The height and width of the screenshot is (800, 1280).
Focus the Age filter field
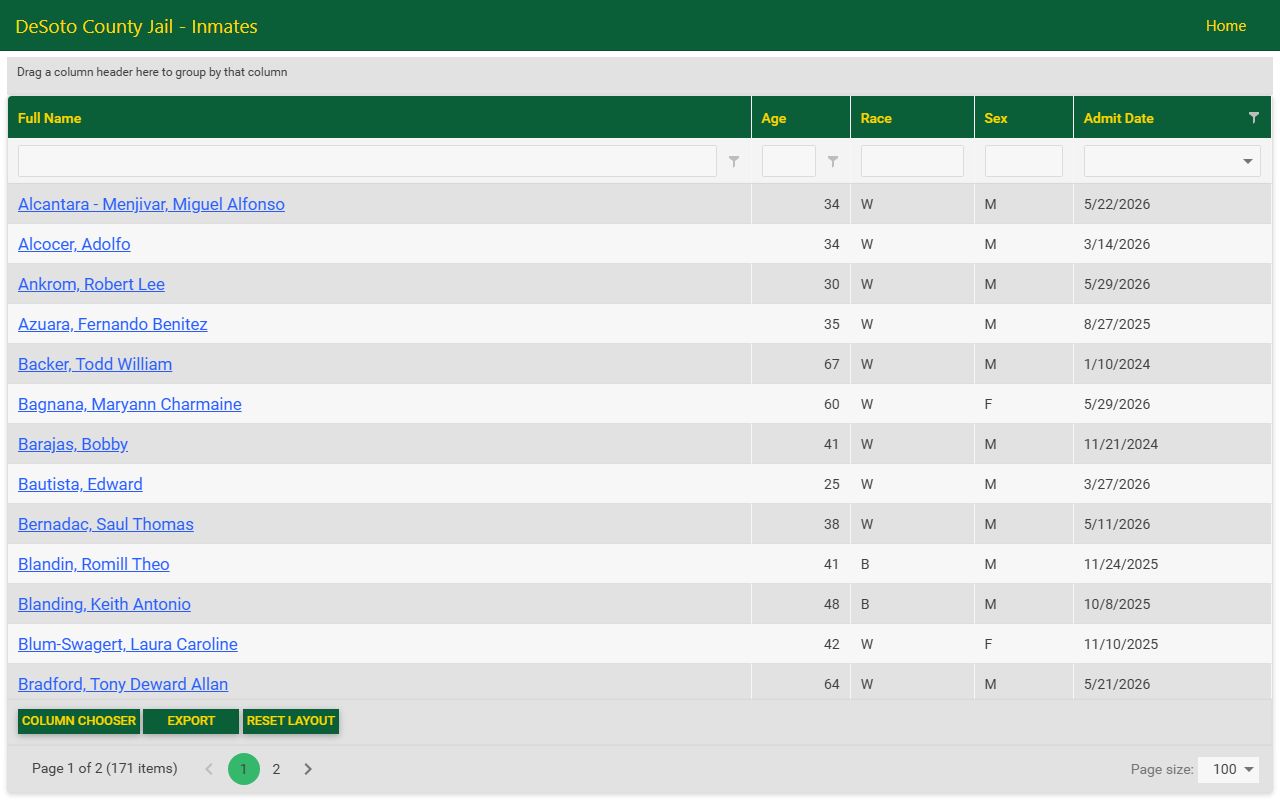click(789, 161)
